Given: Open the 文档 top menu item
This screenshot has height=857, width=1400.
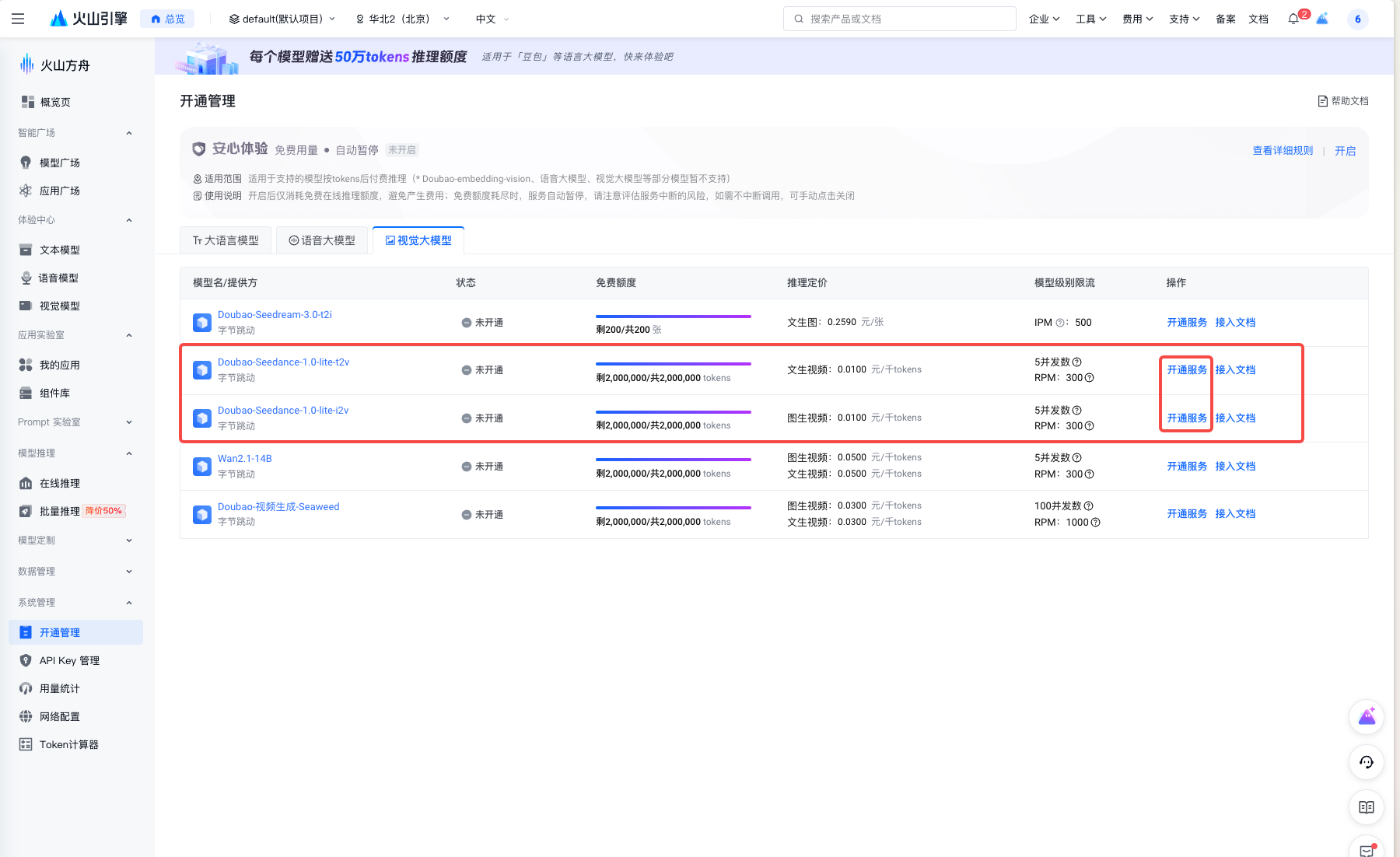Looking at the screenshot, I should pos(1258,19).
